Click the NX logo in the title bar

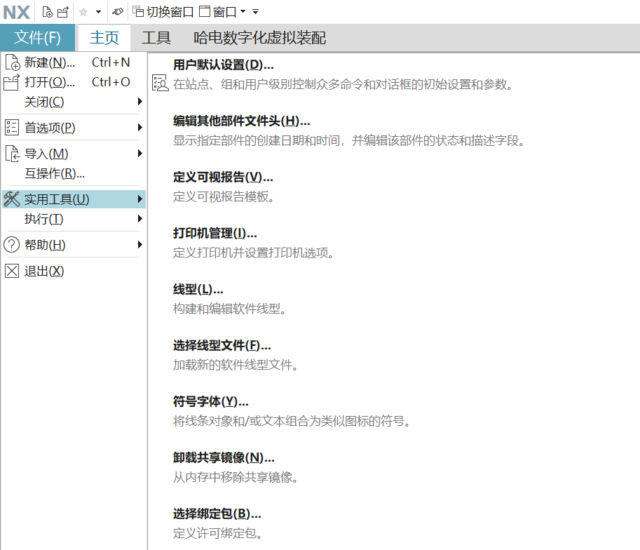[16, 12]
